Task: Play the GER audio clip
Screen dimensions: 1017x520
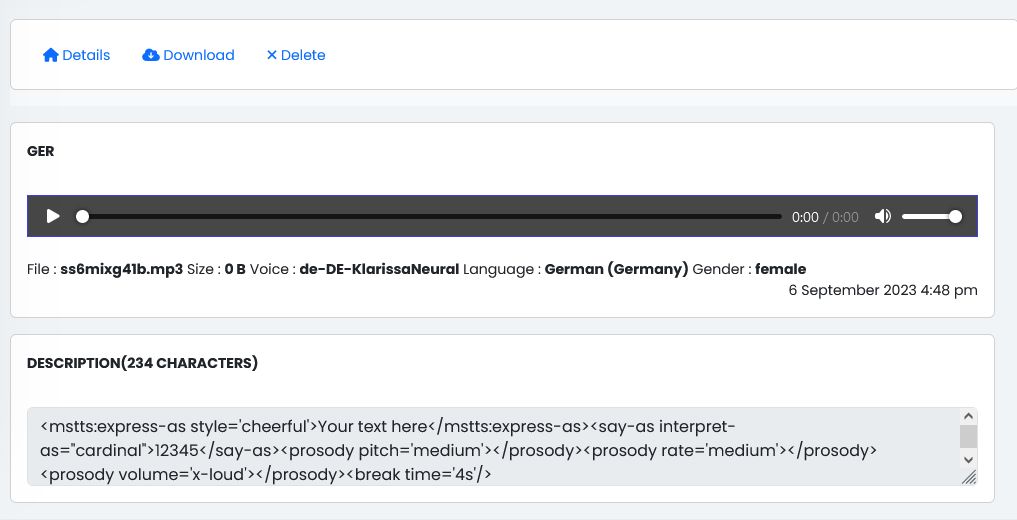Action: click(53, 216)
